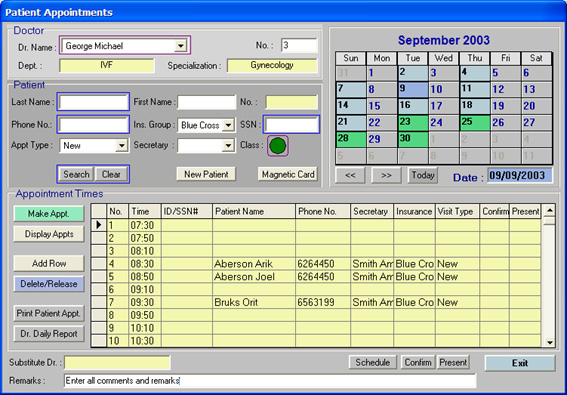This screenshot has height=395, width=567.
Task: Click the Display Appts button
Action: [x=49, y=234]
